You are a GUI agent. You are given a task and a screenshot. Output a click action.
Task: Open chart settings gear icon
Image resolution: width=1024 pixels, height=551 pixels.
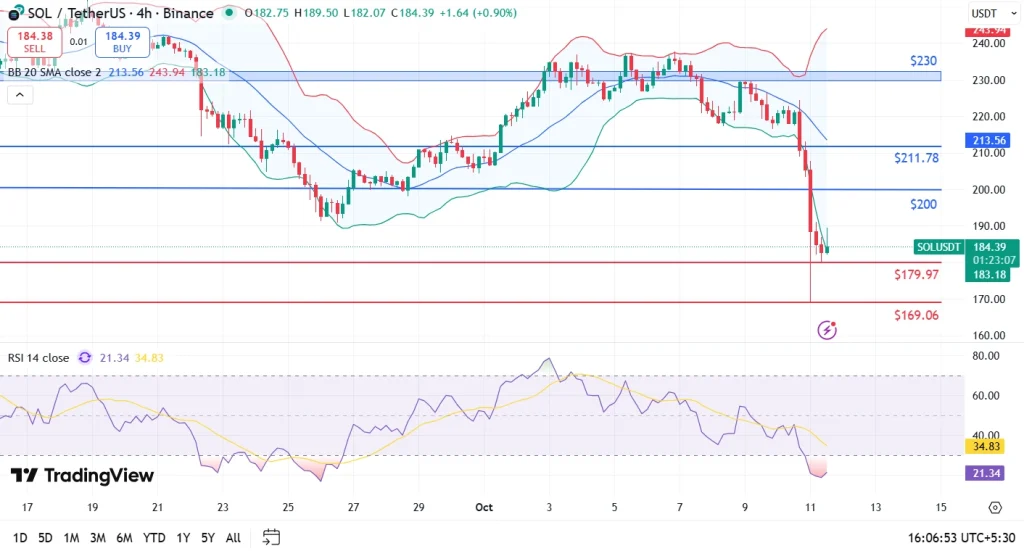tap(994, 508)
